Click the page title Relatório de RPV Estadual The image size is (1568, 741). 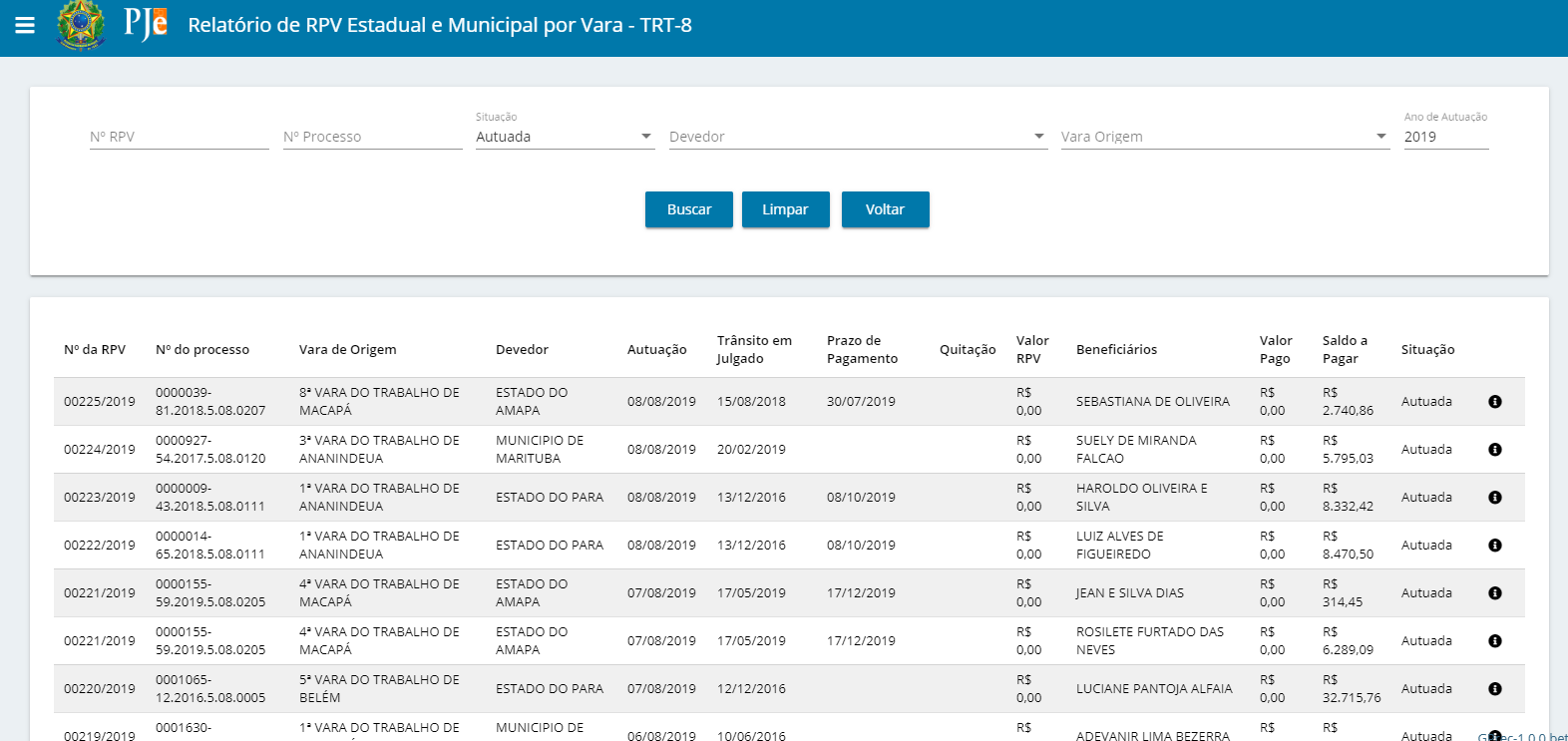[x=440, y=25]
